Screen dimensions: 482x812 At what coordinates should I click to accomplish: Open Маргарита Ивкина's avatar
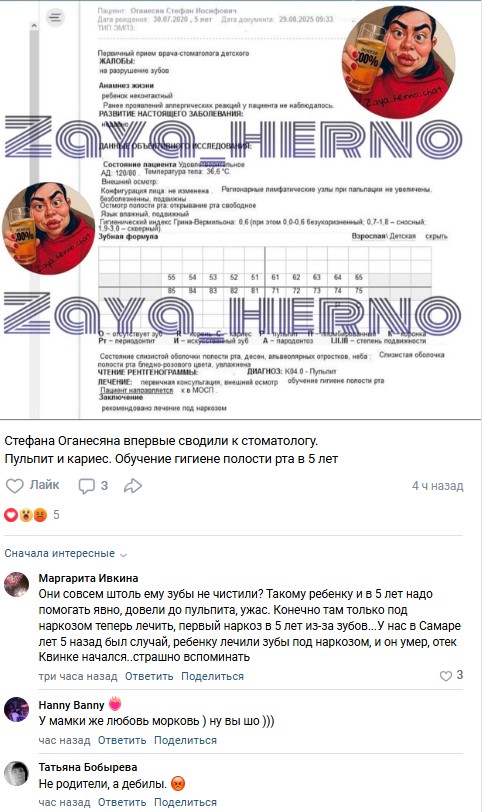[17, 585]
